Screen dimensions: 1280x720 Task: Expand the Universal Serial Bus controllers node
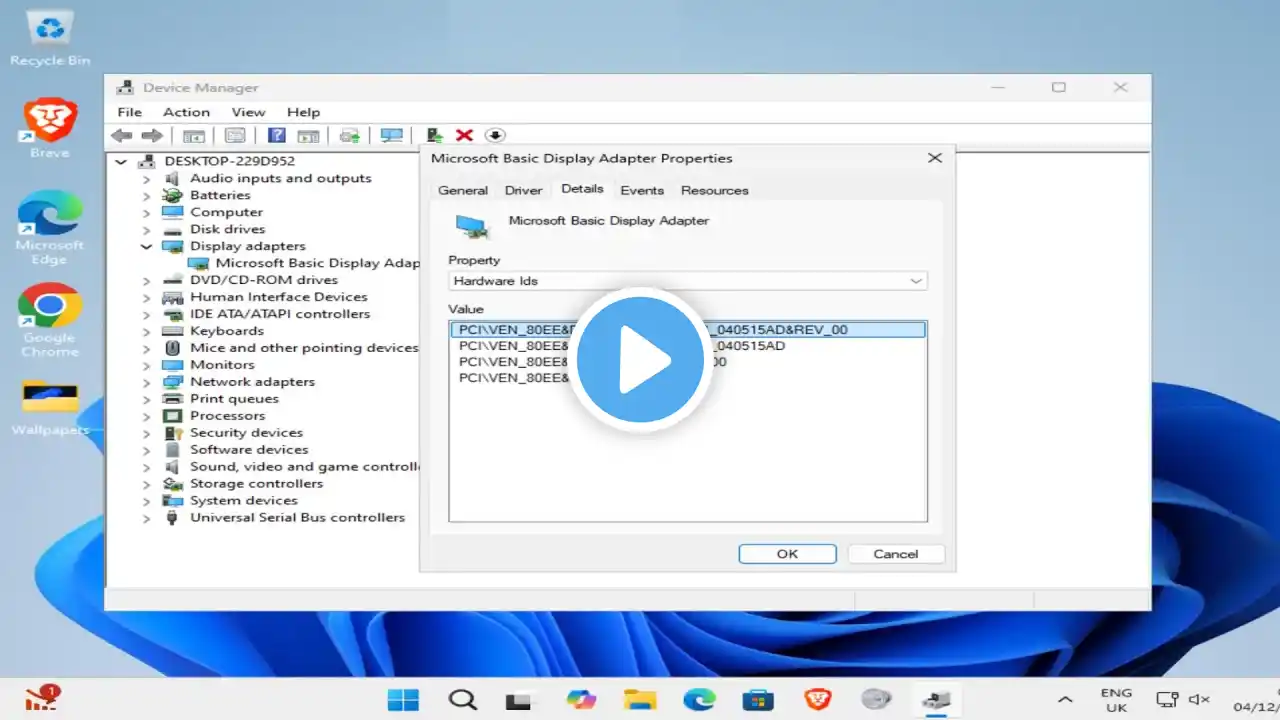pos(147,518)
